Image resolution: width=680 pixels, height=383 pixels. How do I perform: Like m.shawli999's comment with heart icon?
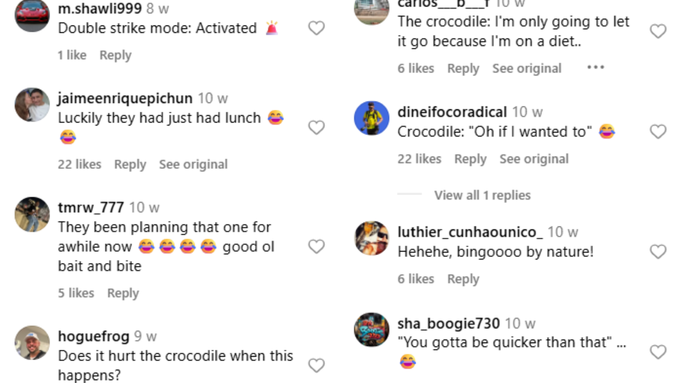[x=316, y=28]
